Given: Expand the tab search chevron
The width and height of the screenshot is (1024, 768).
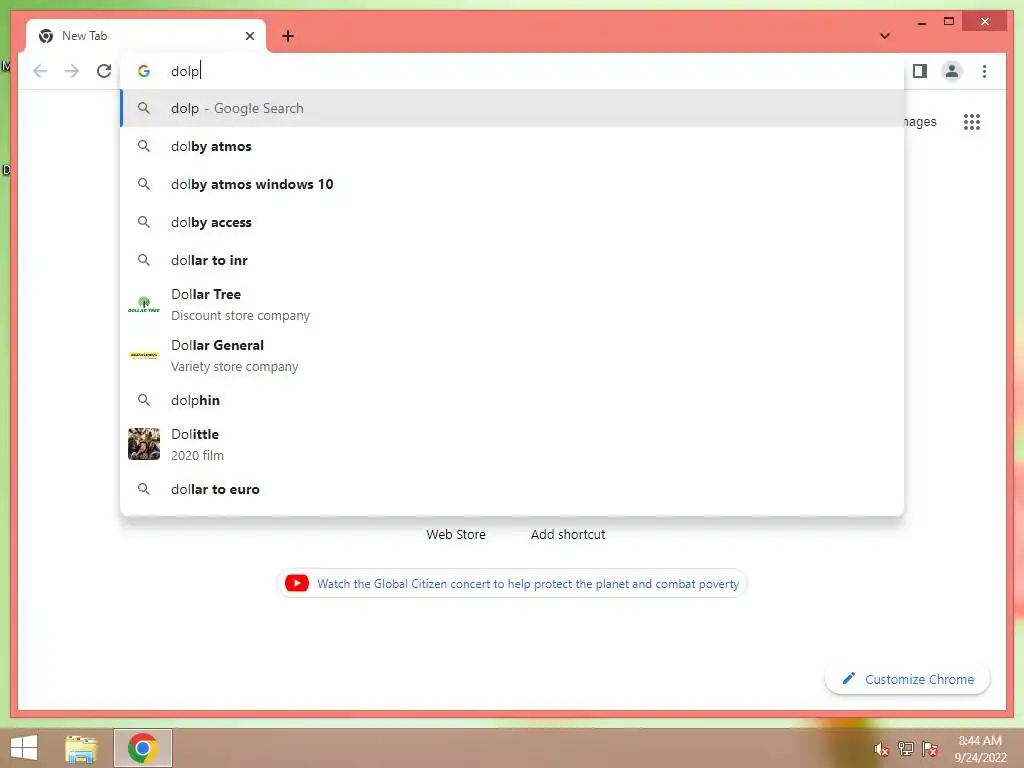Looking at the screenshot, I should pos(884,36).
